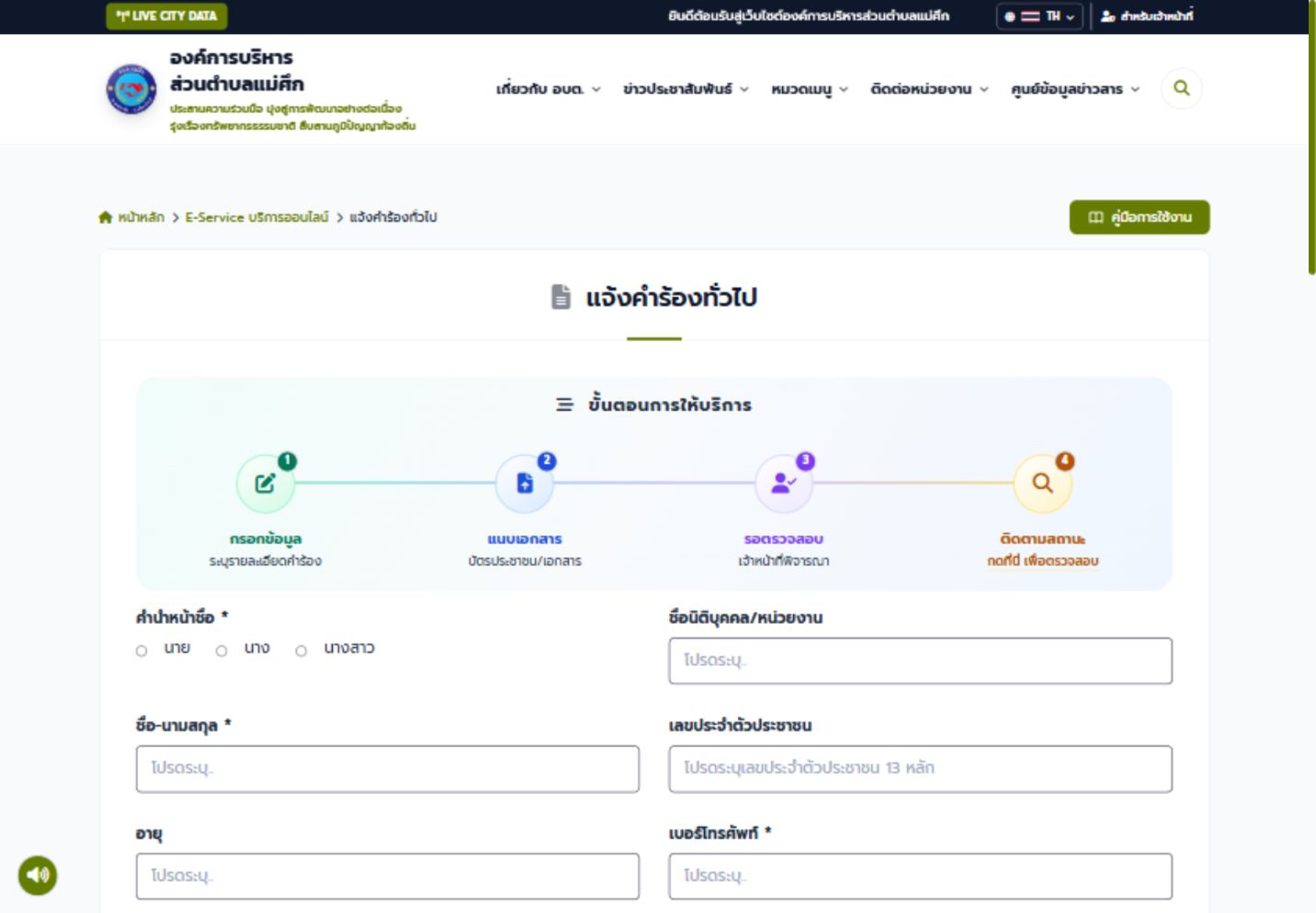The height and width of the screenshot is (913, 1316).
Task: Click the home icon in breadcrumb
Action: (x=106, y=218)
